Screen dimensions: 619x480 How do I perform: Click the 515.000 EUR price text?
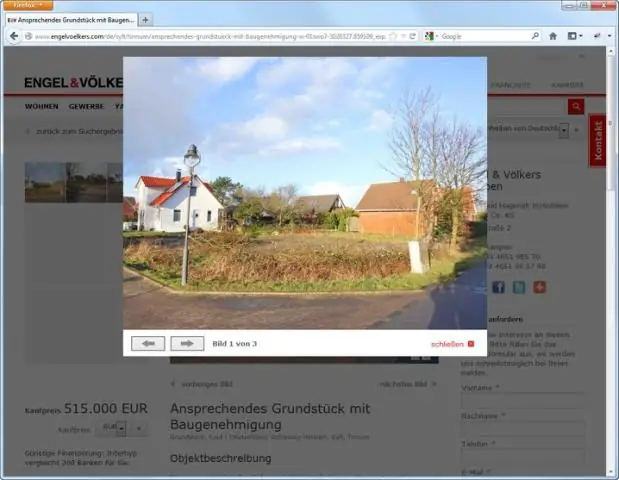click(x=105, y=408)
